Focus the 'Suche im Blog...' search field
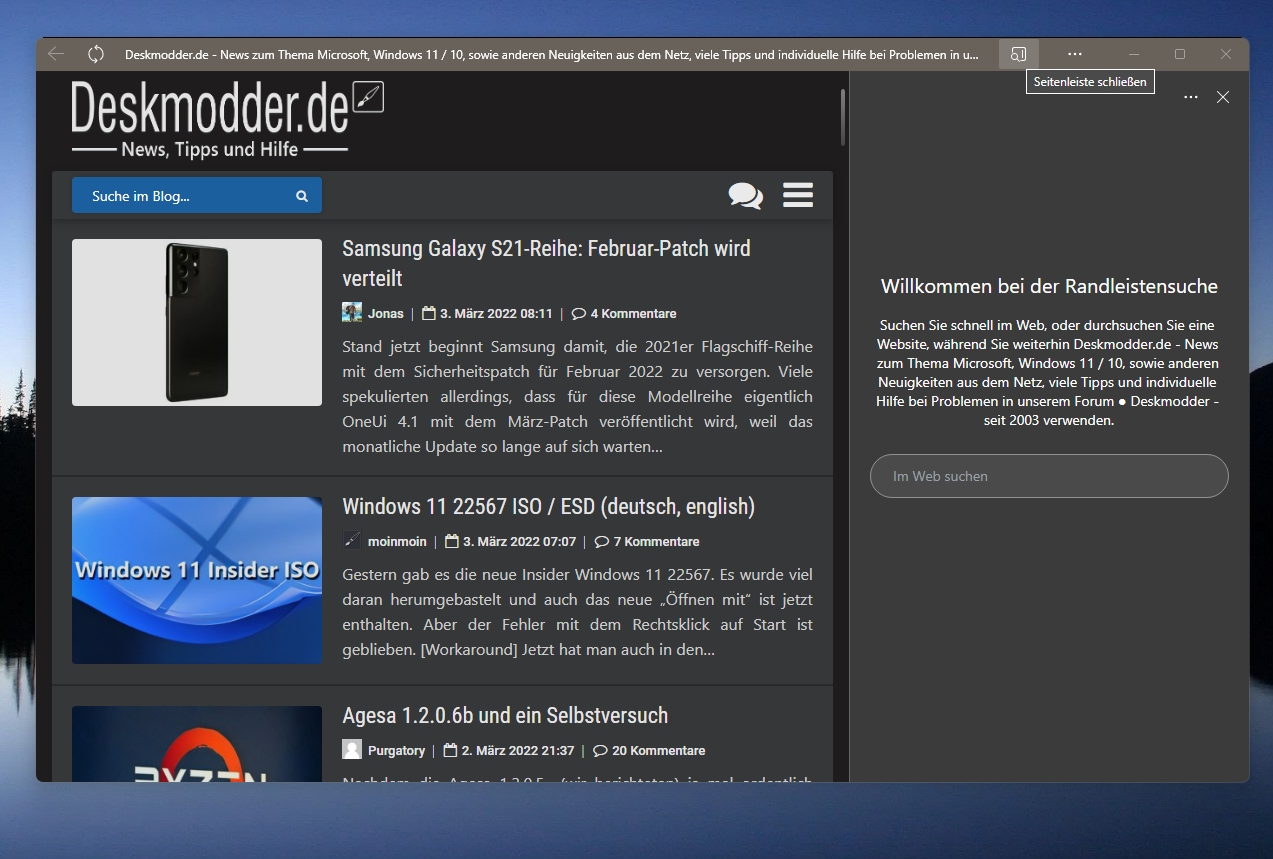1273x859 pixels. point(197,195)
